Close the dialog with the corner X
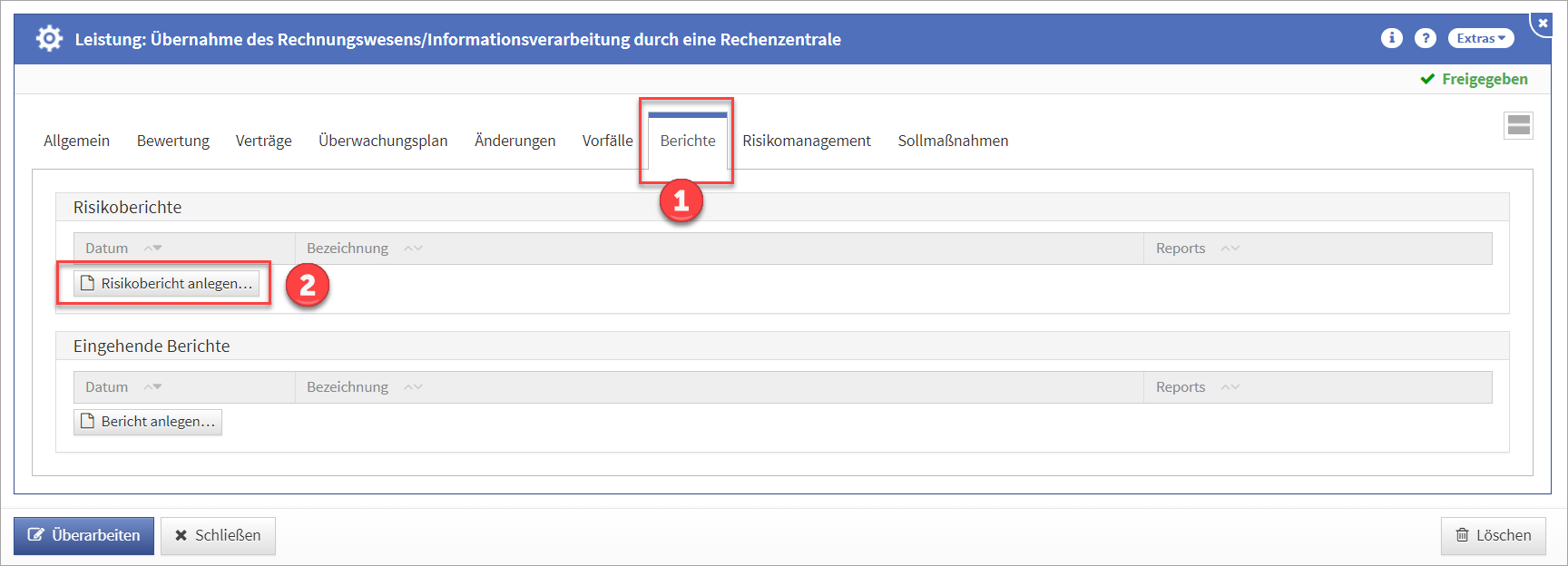1568x566 pixels. click(x=1543, y=23)
